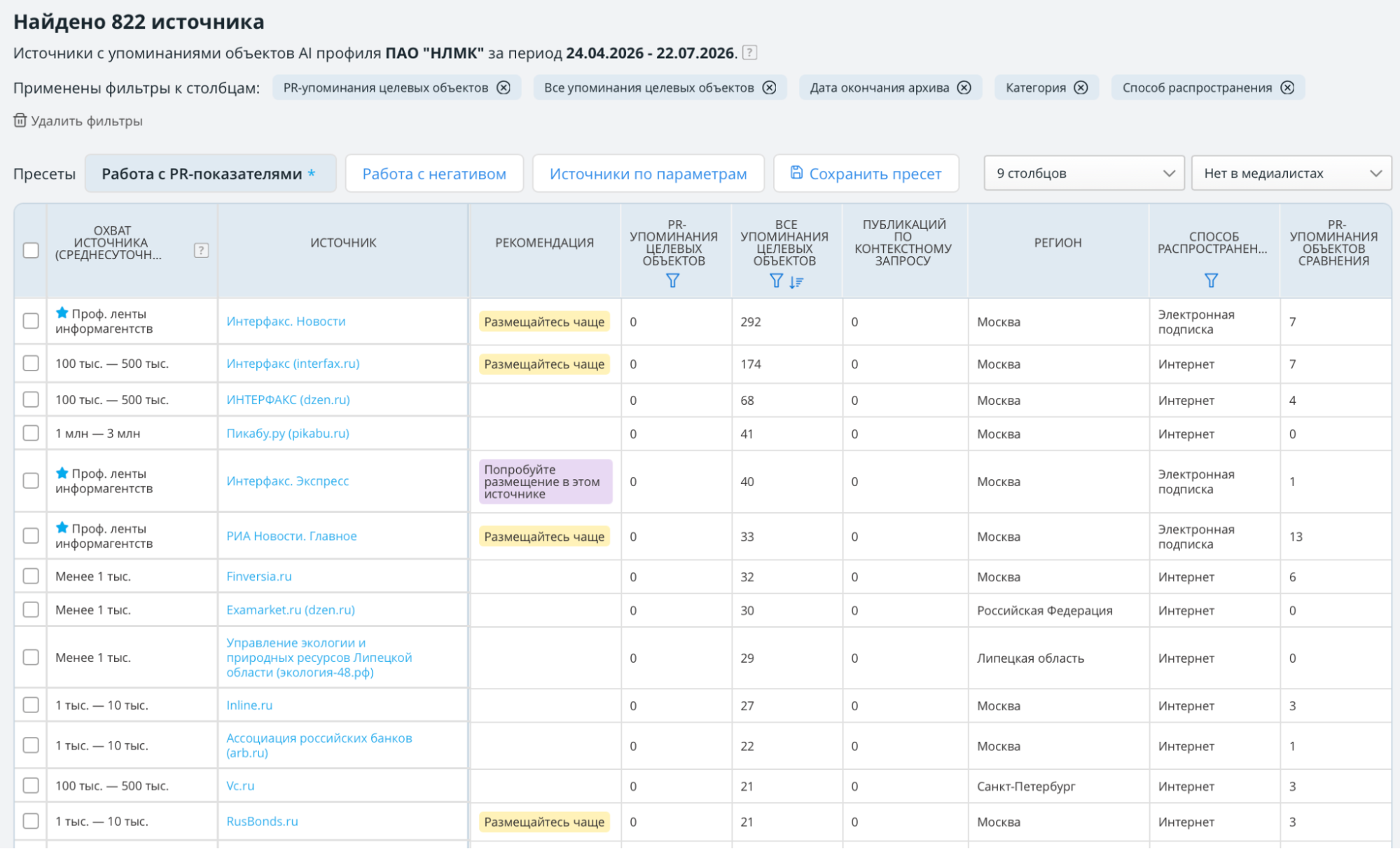The width and height of the screenshot is (1400, 849).
Task: Check the box for Интерфакс (interfax.ru) row
Action: (31, 363)
